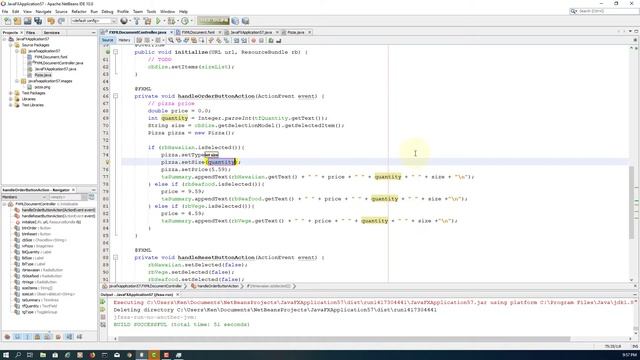The image size is (640, 360).
Task: Click the Clean and Build Project icon
Action: pyautogui.click(x=147, y=21)
